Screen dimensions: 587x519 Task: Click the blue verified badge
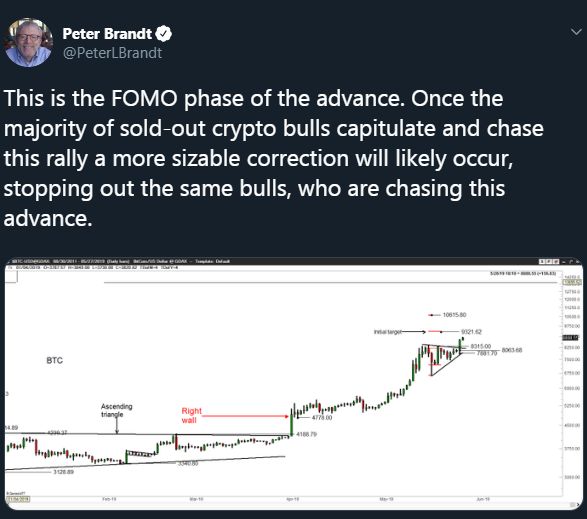pos(164,34)
